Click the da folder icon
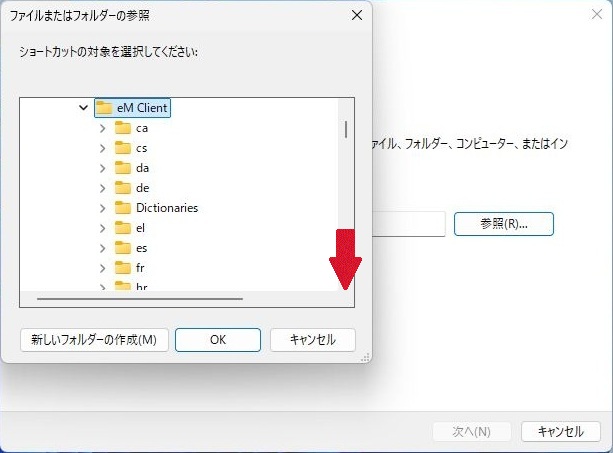 [123, 168]
